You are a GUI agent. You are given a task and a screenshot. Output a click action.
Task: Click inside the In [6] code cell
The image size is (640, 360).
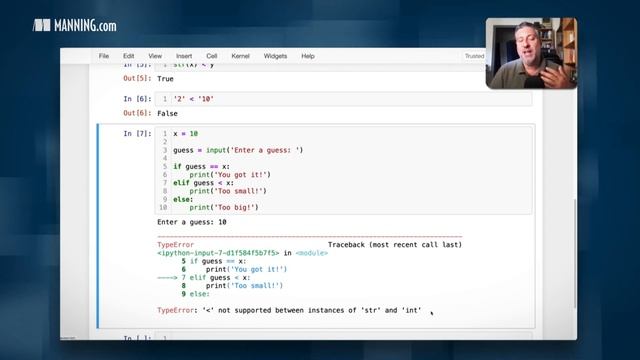[x=344, y=99]
